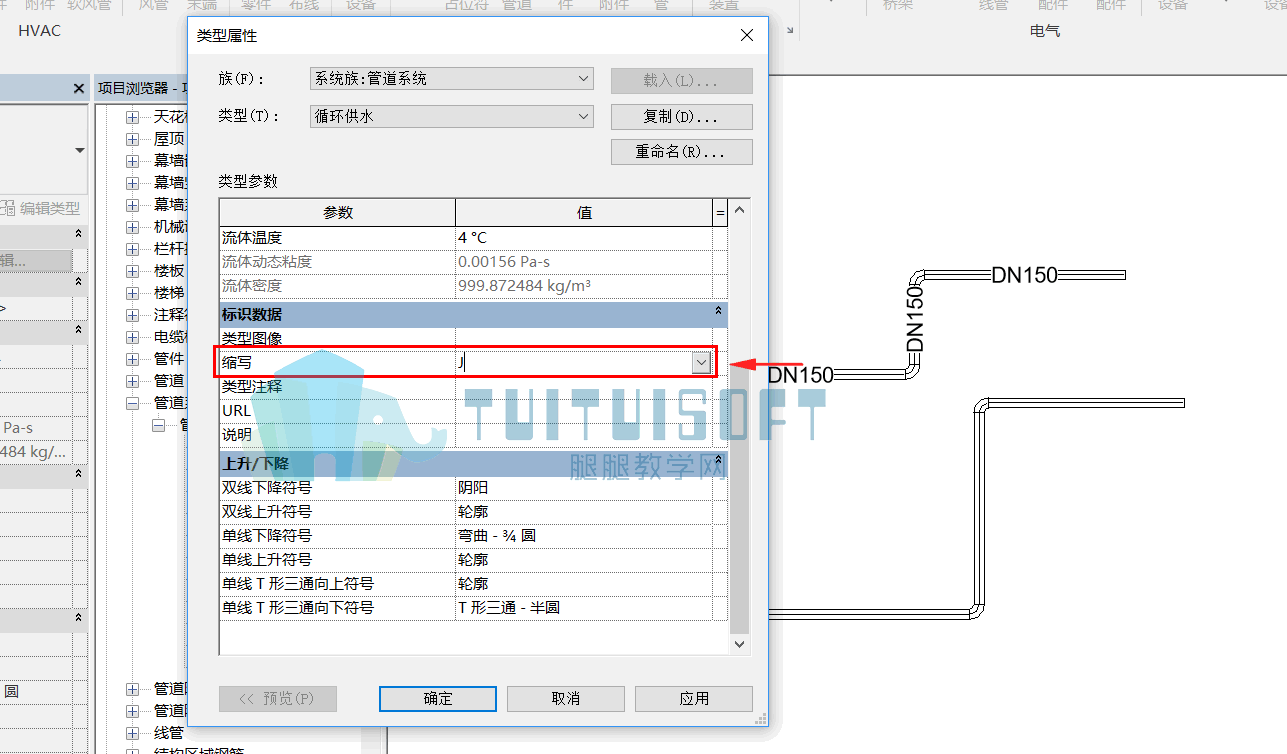Image resolution: width=1287 pixels, height=754 pixels.
Task: Select the 电缆 item in project browser
Action: pos(169,337)
